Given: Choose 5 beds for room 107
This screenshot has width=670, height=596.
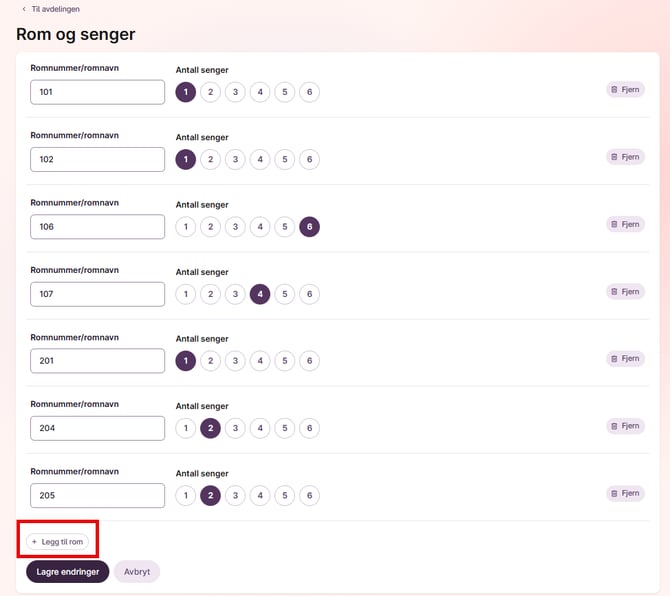Looking at the screenshot, I should 285,294.
